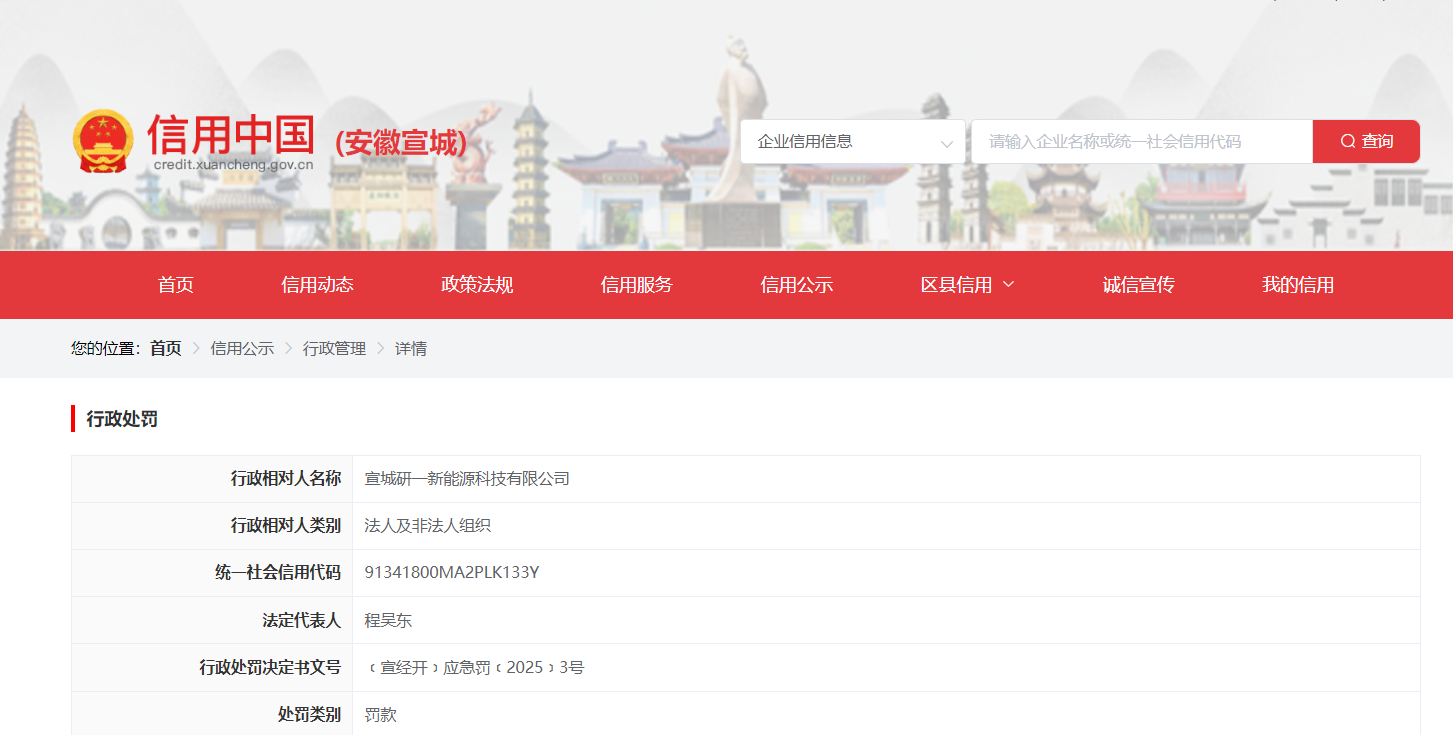The image size is (1453, 735).
Task: Click the 首页 breadcrumb link
Action: (x=166, y=349)
